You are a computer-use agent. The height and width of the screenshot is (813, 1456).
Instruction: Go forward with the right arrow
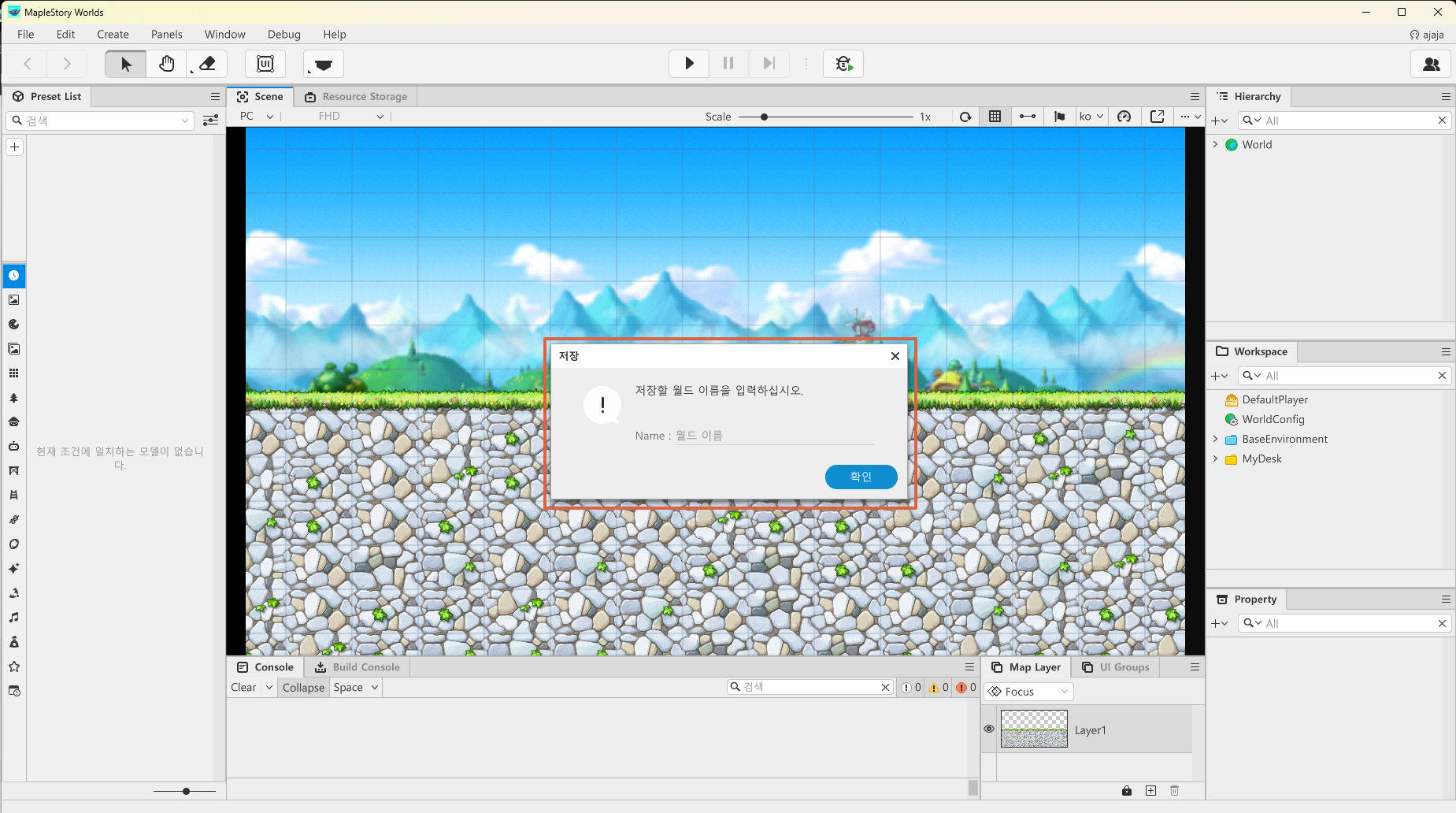(67, 64)
